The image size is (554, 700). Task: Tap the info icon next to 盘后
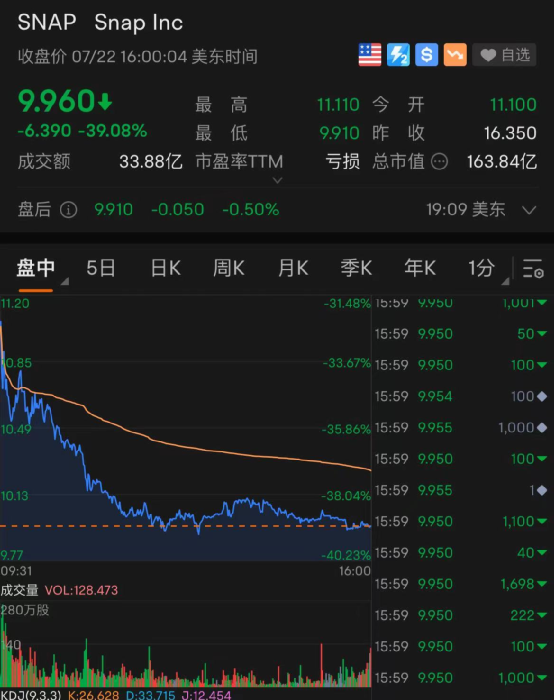click(68, 209)
